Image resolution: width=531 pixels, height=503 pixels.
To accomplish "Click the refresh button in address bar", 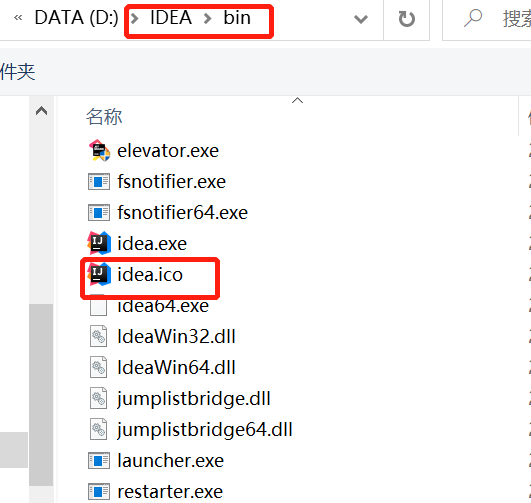I will pyautogui.click(x=406, y=19).
